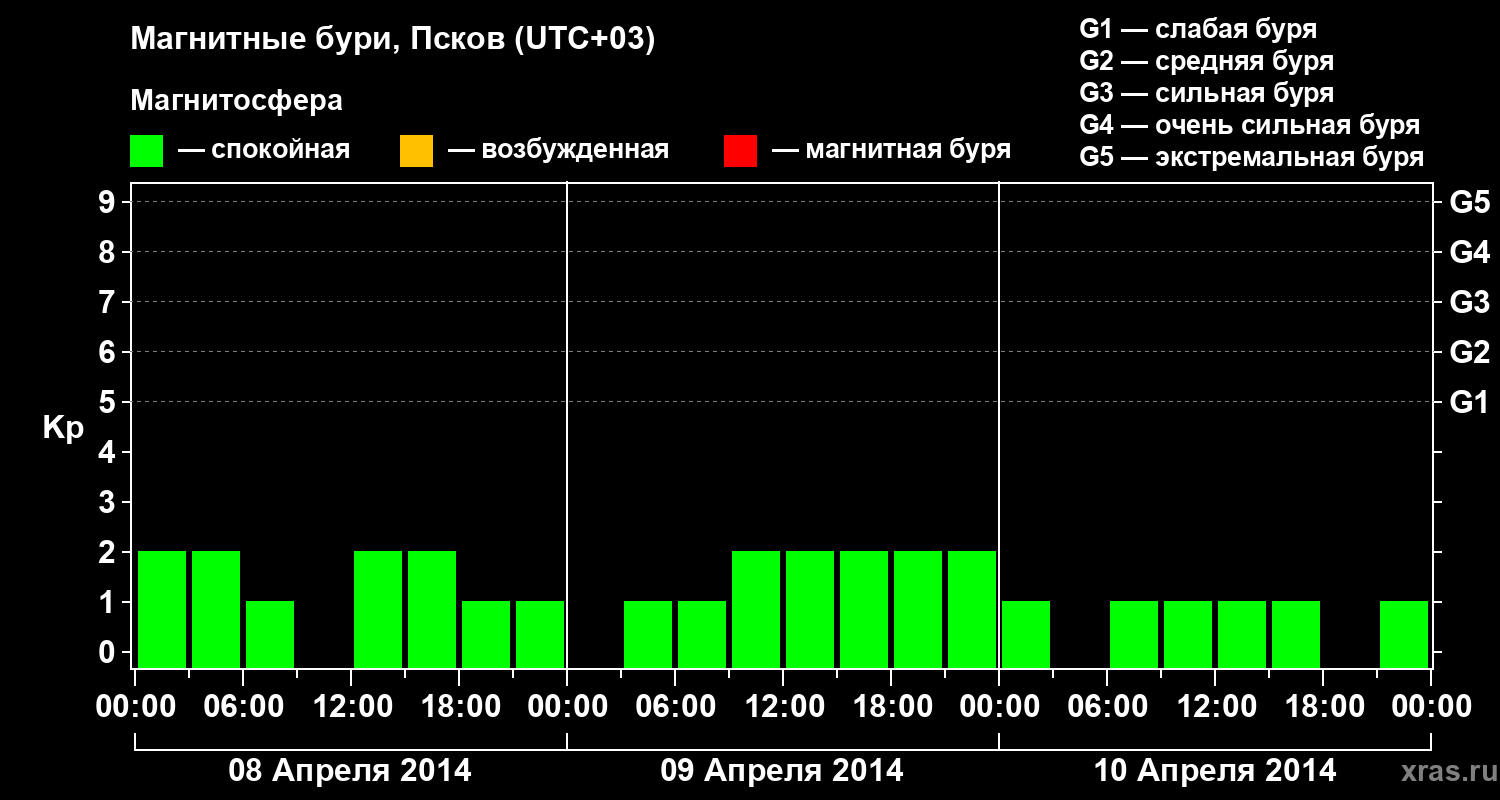This screenshot has width=1500, height=800.
Task: Click the right-axis 'G1' level label
Action: 1469,402
